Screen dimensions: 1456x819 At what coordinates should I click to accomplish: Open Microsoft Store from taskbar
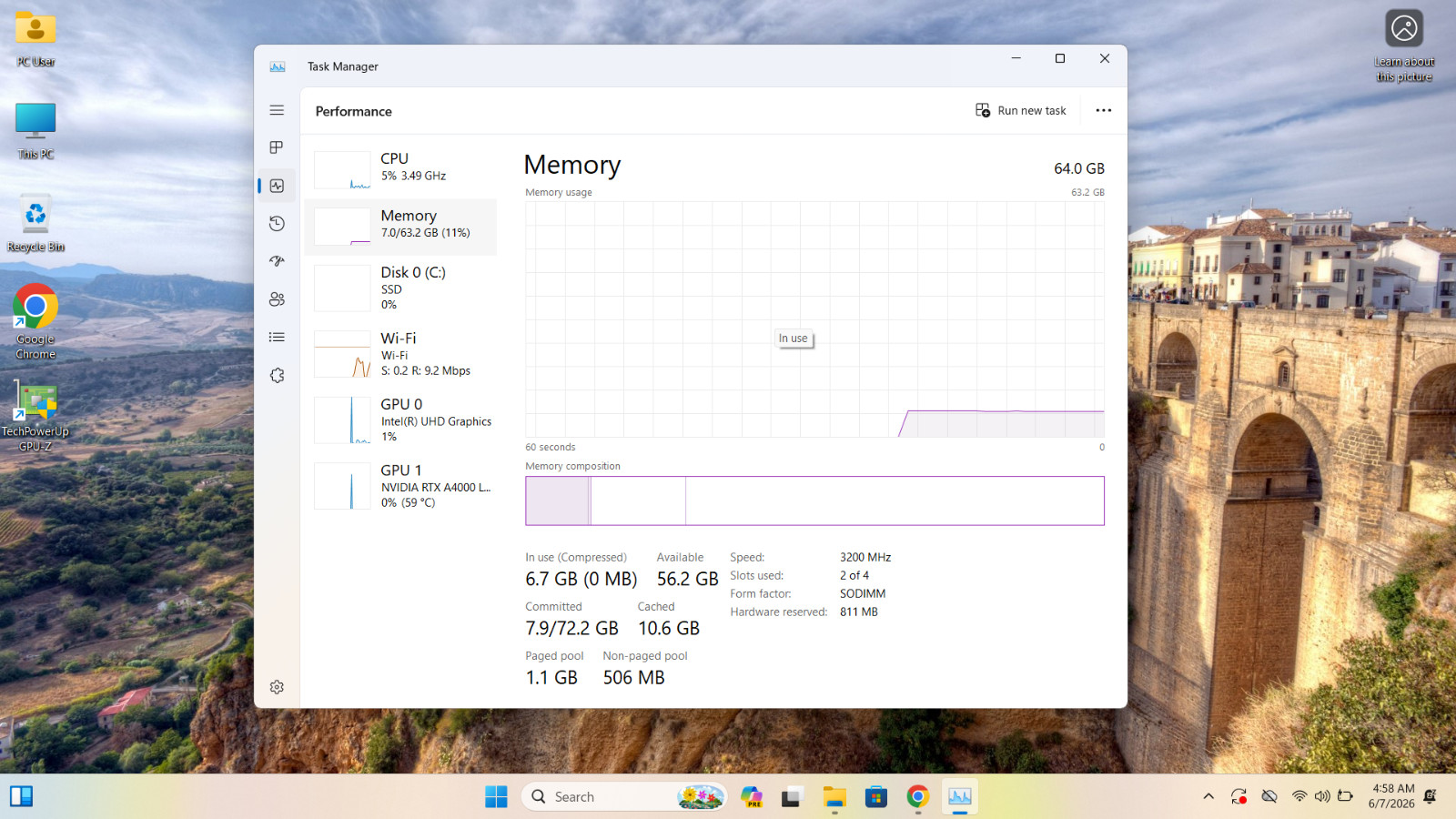(x=875, y=797)
